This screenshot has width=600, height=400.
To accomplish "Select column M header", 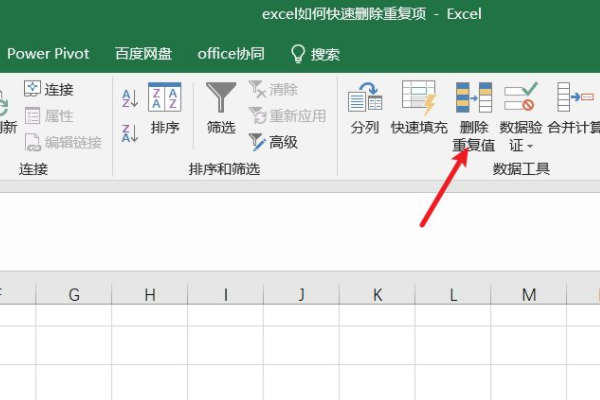I will (x=528, y=294).
